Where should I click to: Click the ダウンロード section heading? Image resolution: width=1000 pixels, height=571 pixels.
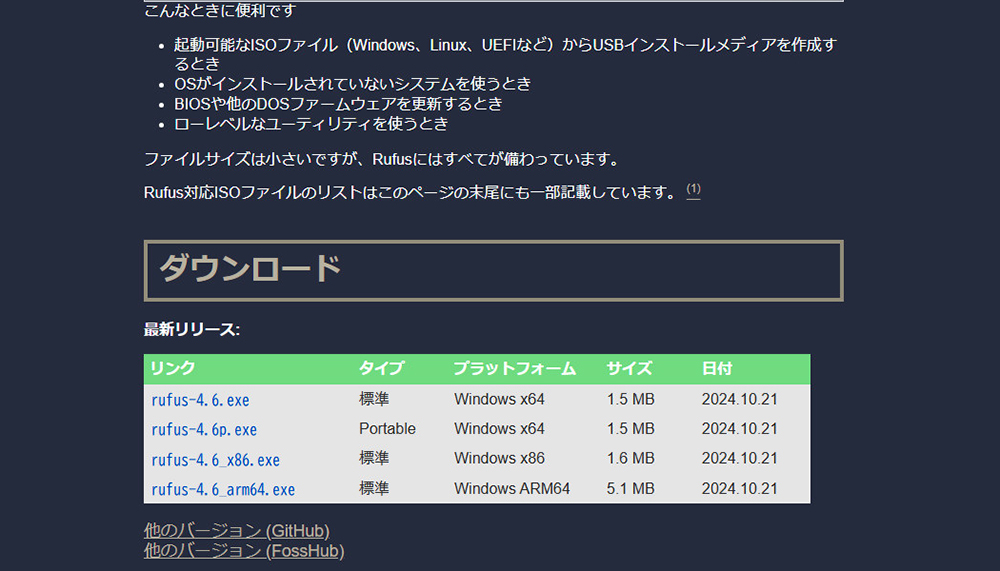(250, 269)
